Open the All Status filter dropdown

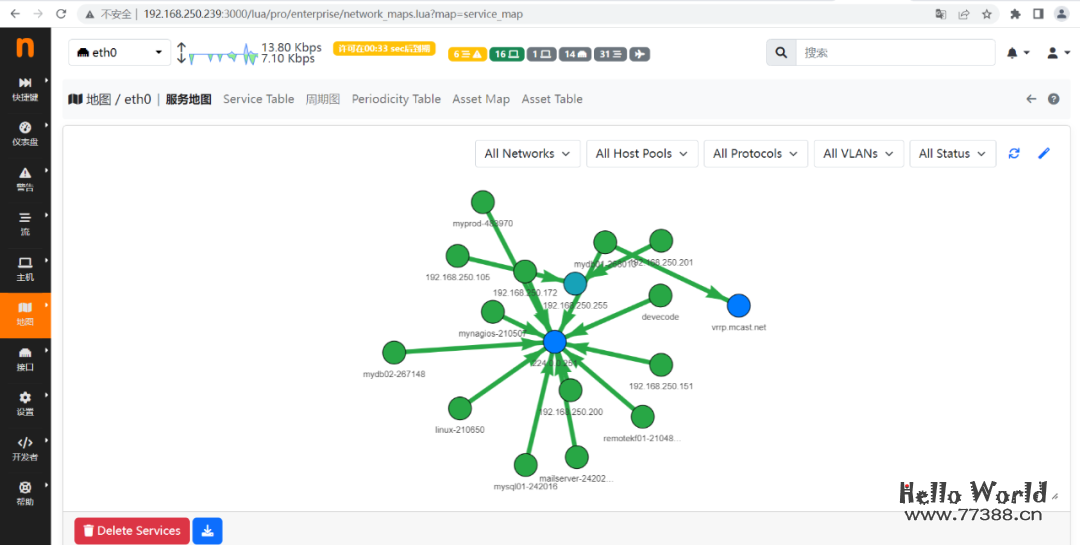point(952,153)
